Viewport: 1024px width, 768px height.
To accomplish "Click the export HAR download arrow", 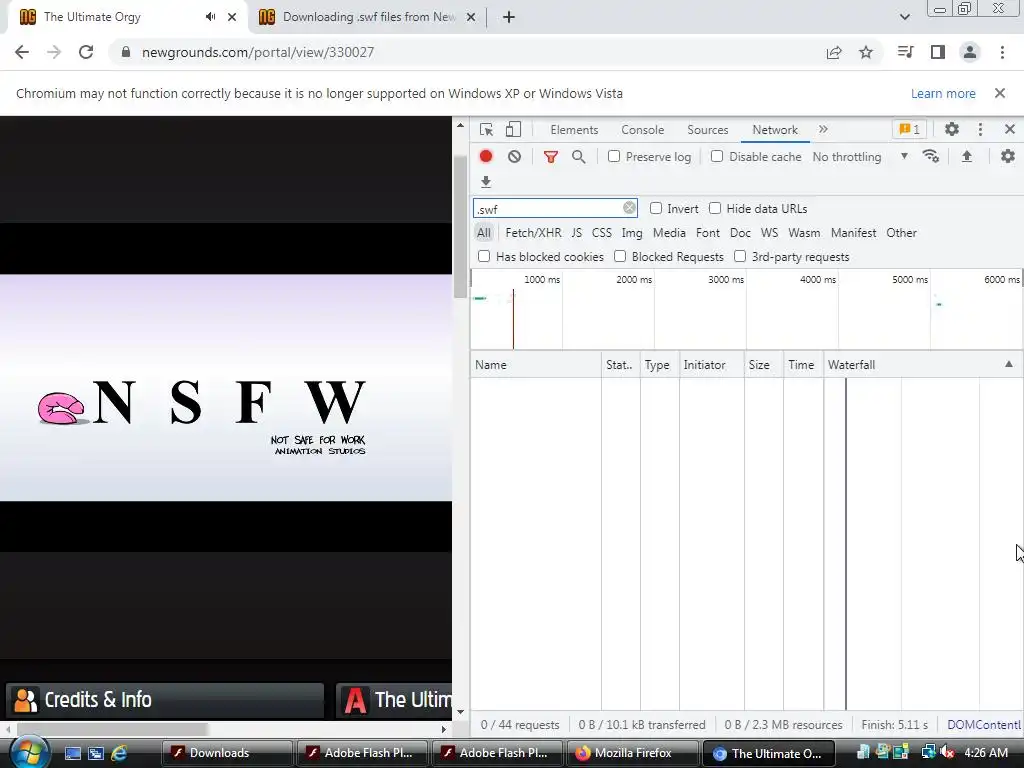I will pos(486,182).
